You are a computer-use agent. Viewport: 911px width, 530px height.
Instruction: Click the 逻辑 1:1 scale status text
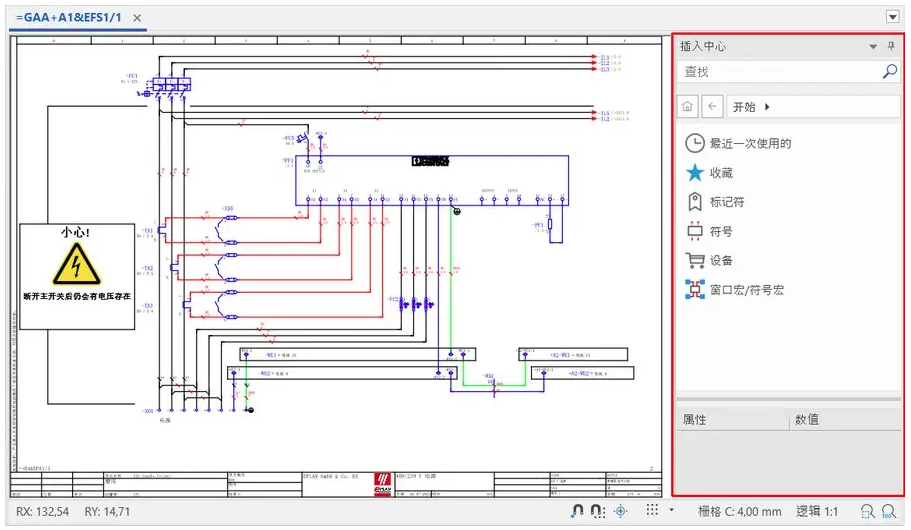pos(817,511)
